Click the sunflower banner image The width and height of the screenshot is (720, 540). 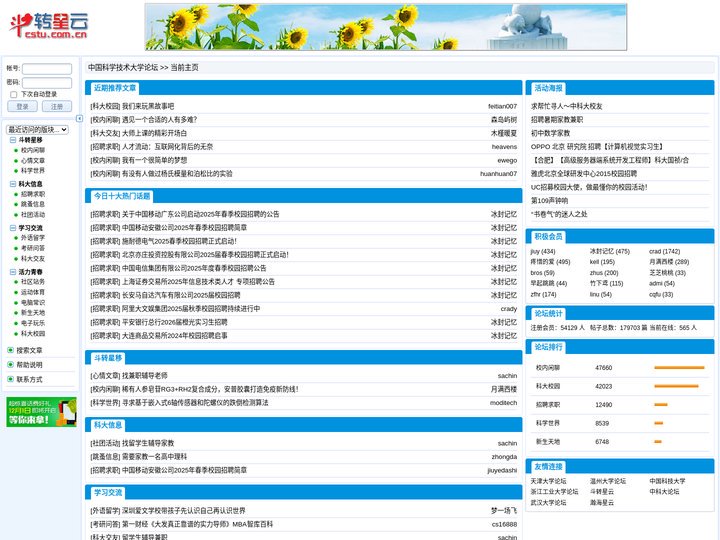tap(386, 27)
